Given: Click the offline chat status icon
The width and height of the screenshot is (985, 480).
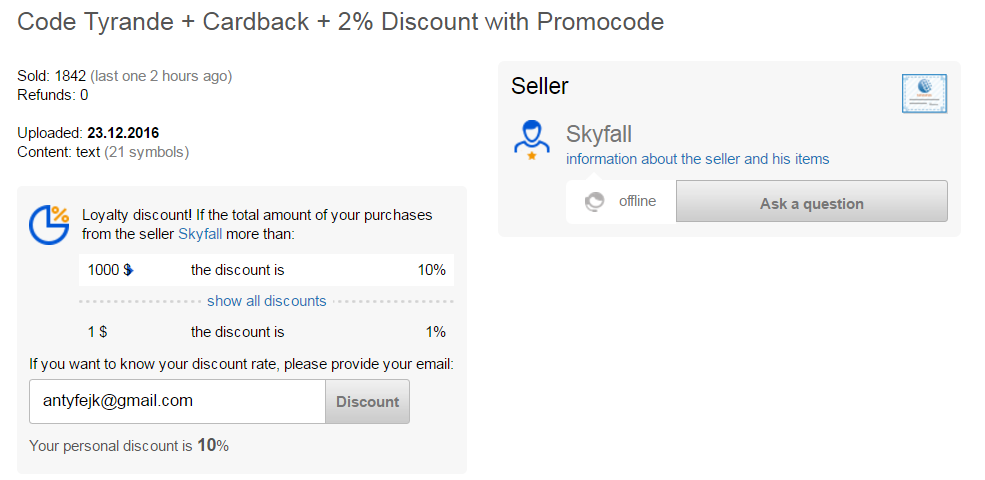Looking at the screenshot, I should [594, 202].
